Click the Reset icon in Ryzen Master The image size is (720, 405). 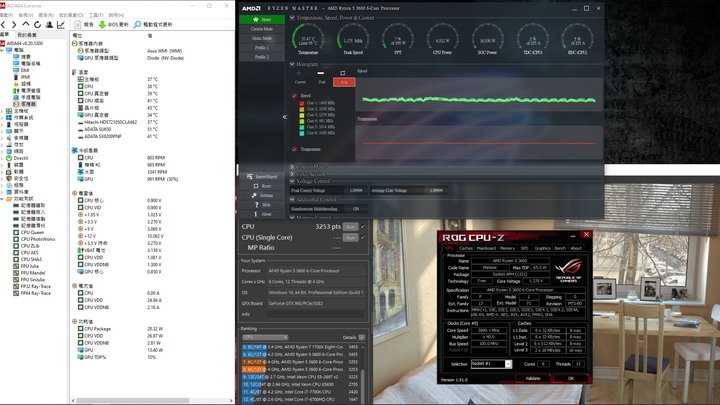click(256, 186)
